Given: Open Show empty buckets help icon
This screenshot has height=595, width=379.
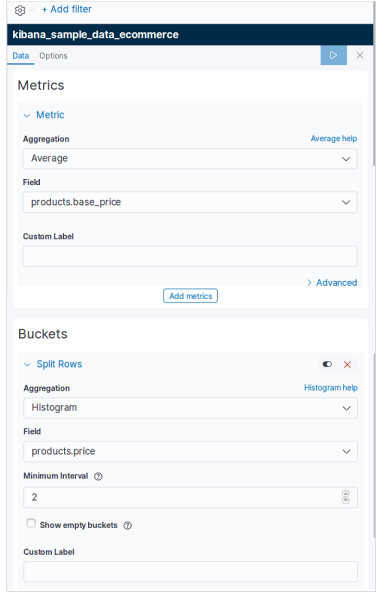Looking at the screenshot, I should pos(127,525).
